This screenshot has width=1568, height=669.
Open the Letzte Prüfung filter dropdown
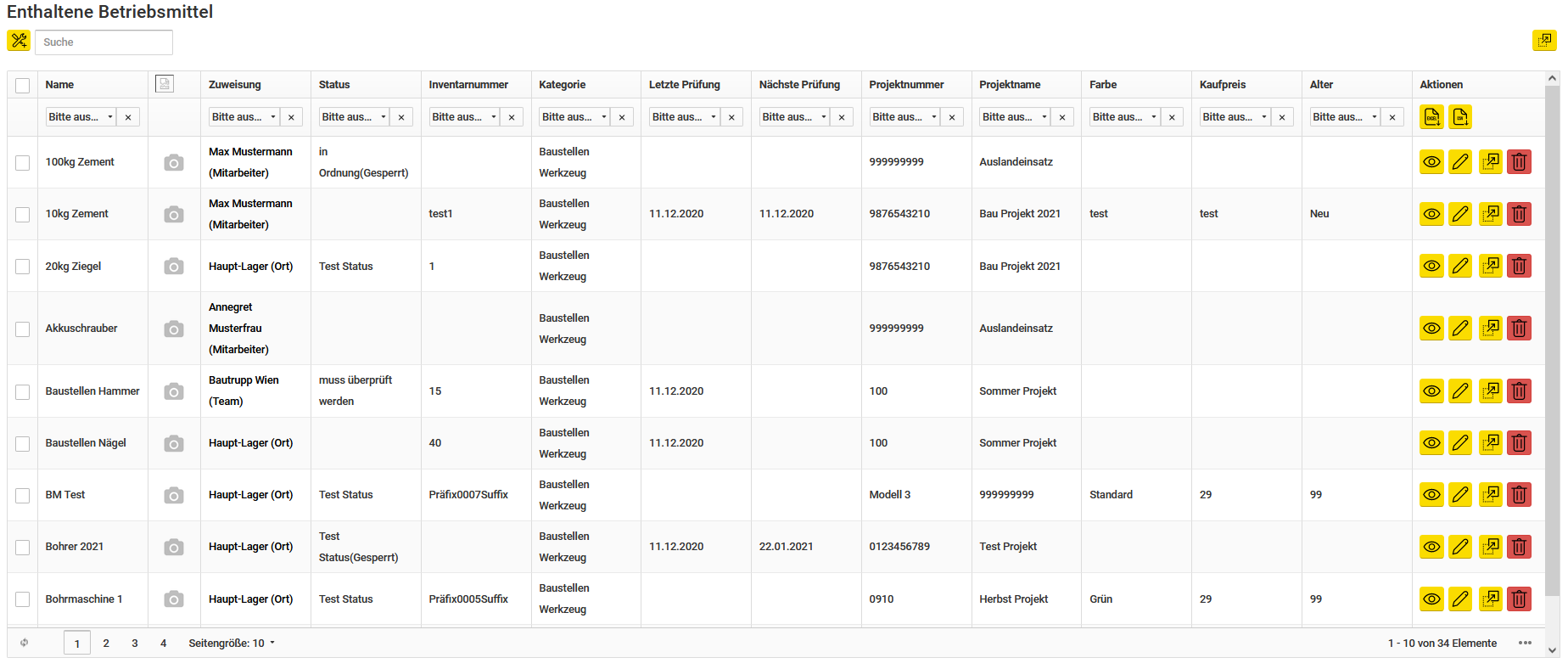[685, 117]
